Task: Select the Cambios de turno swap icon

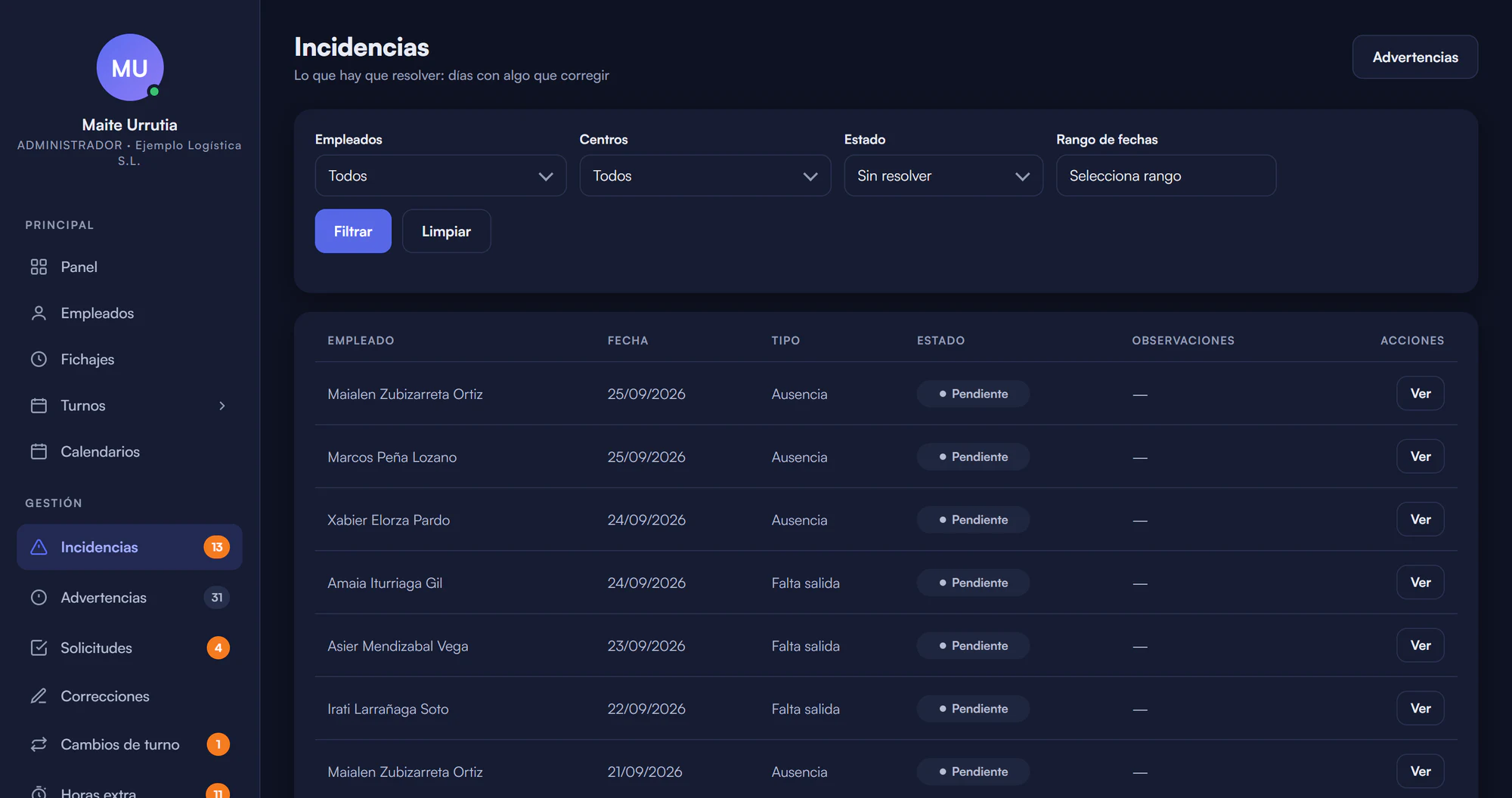Action: 39,744
